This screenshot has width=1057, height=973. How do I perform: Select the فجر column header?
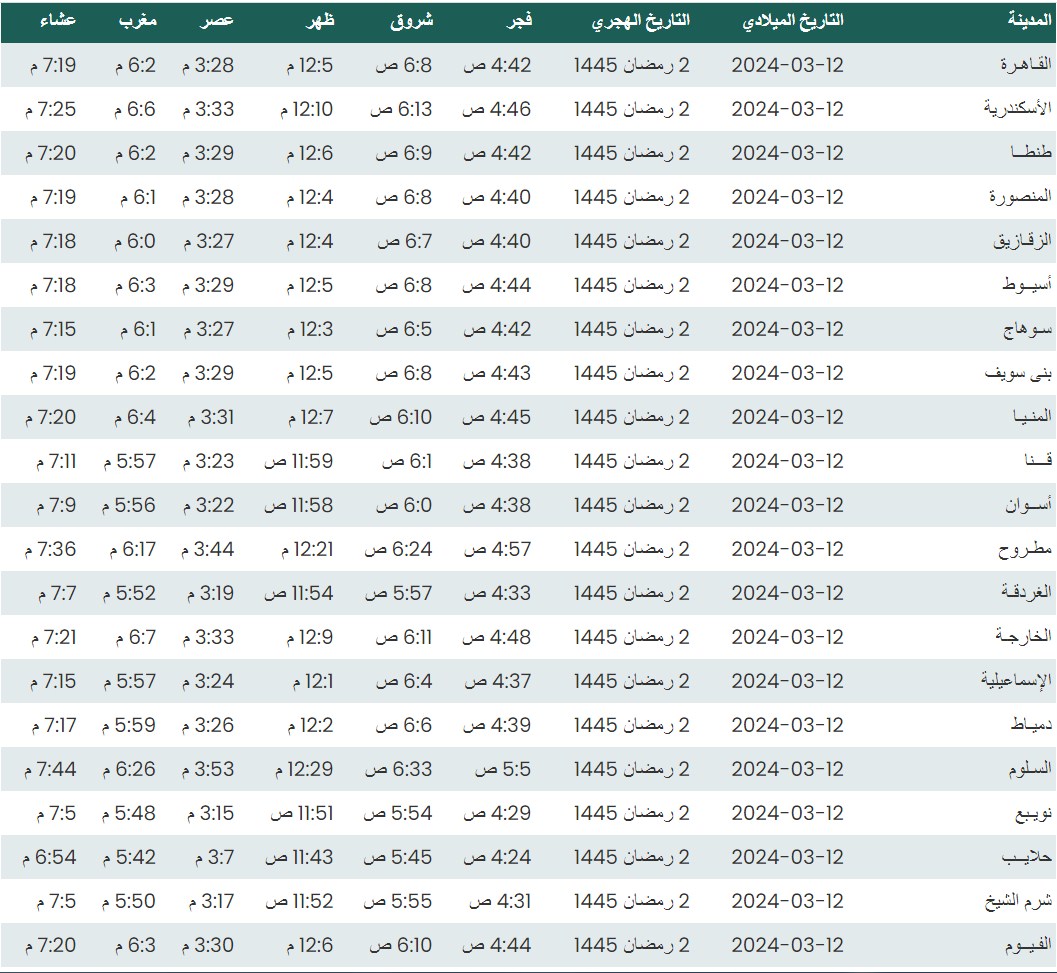tap(516, 21)
